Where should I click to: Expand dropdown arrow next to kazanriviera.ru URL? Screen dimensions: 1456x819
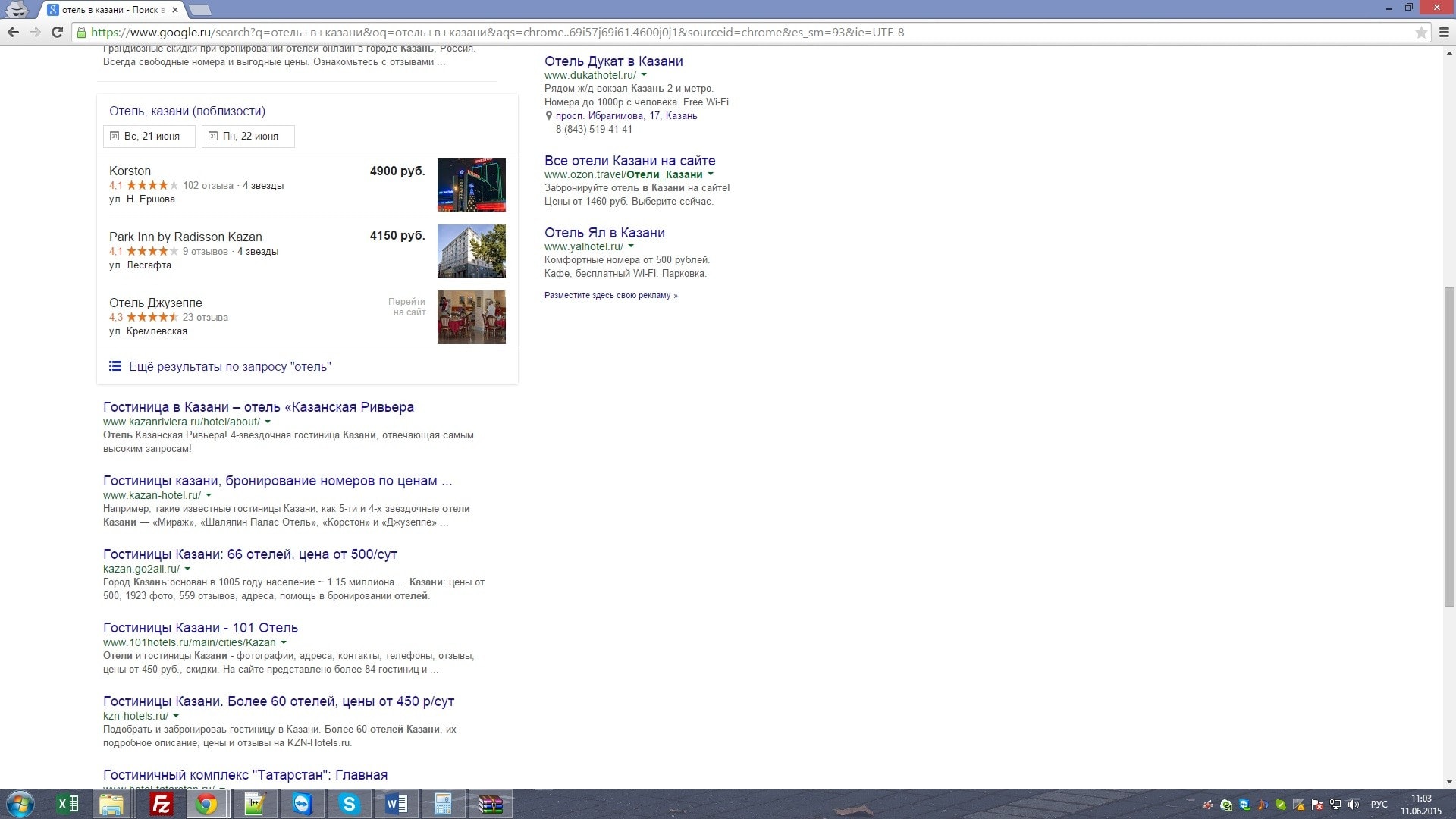point(268,422)
